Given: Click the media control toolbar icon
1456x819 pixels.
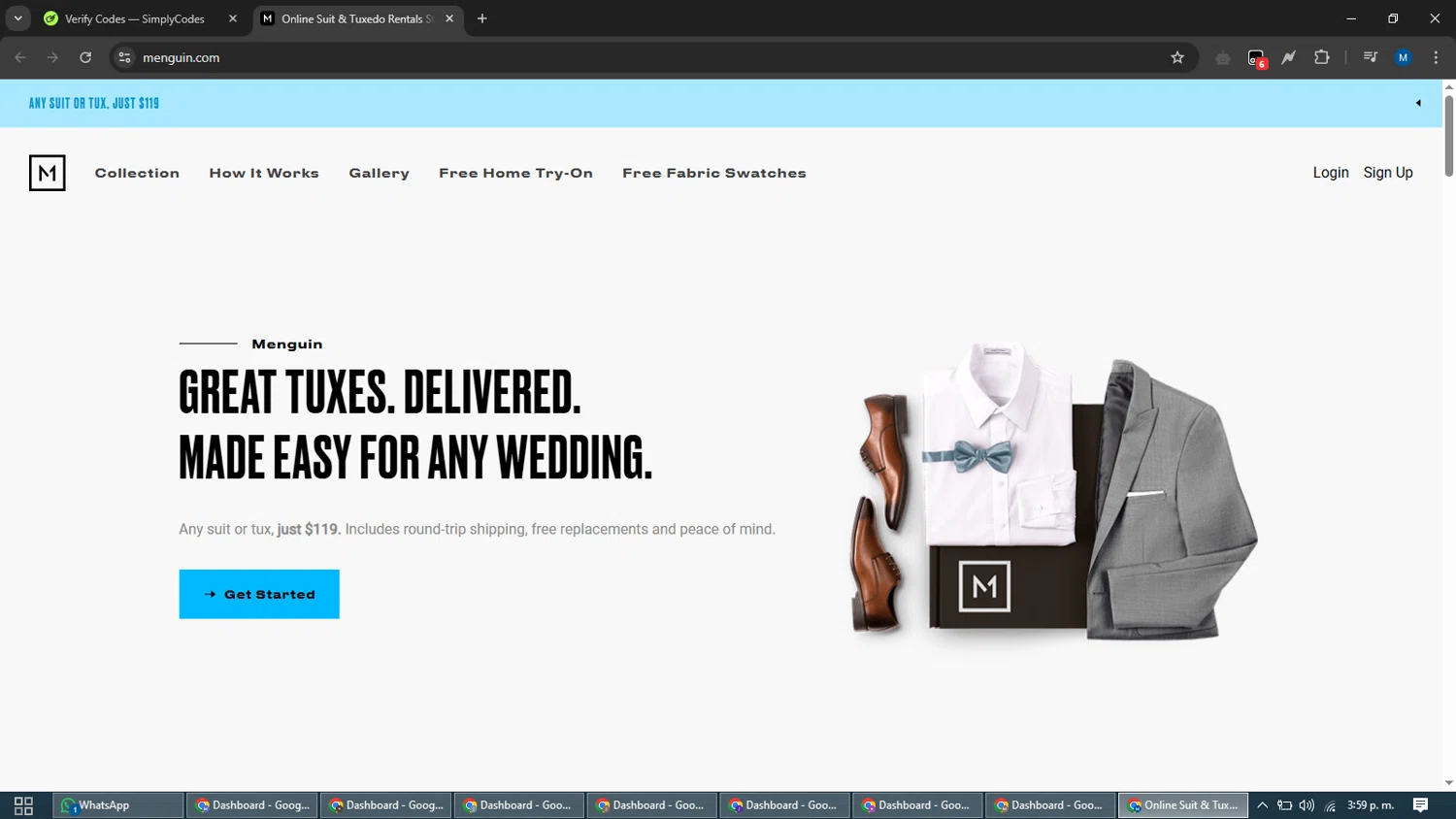Looking at the screenshot, I should tap(1370, 57).
